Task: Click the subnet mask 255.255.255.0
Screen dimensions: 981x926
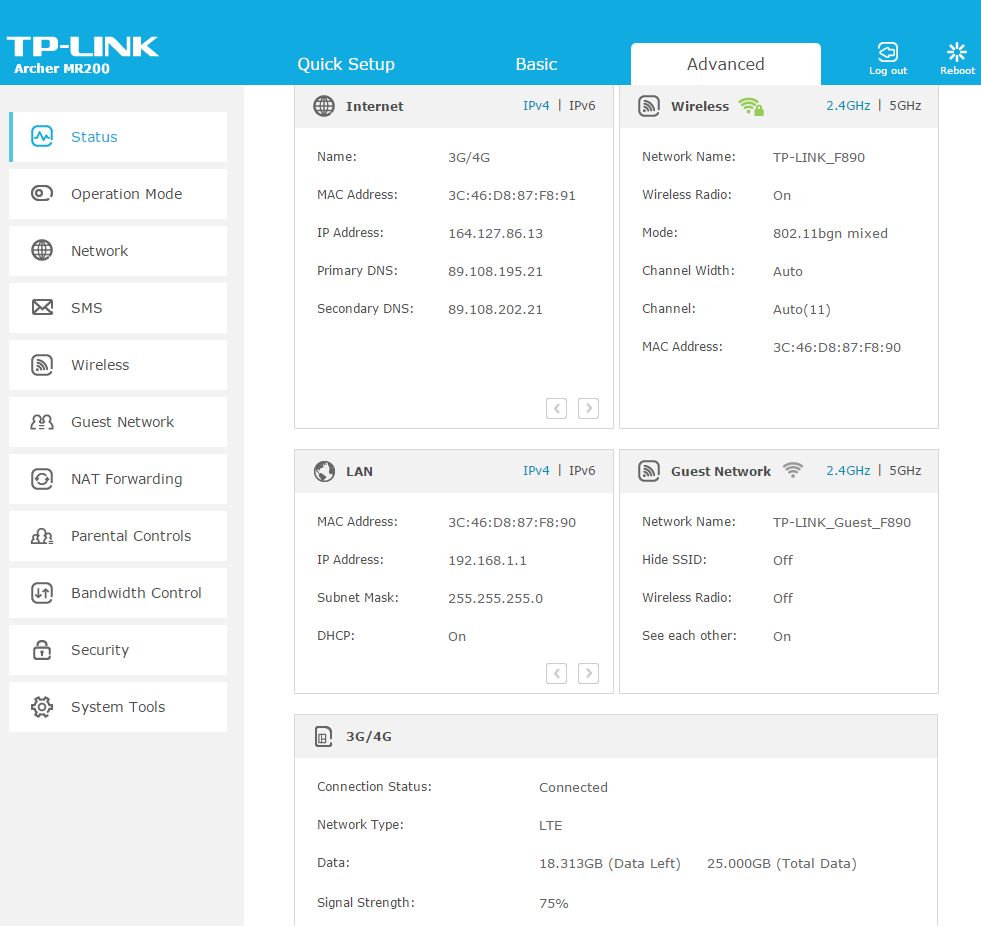Action: pyautogui.click(x=496, y=598)
